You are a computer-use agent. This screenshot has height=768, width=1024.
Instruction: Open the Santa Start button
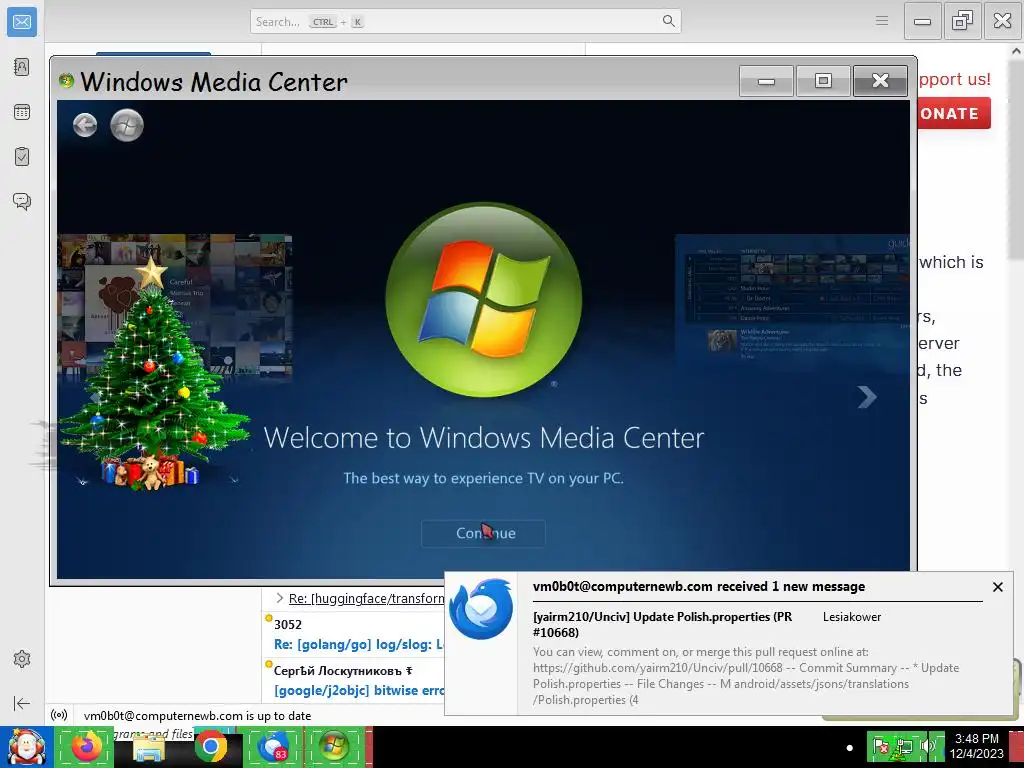(x=26, y=747)
